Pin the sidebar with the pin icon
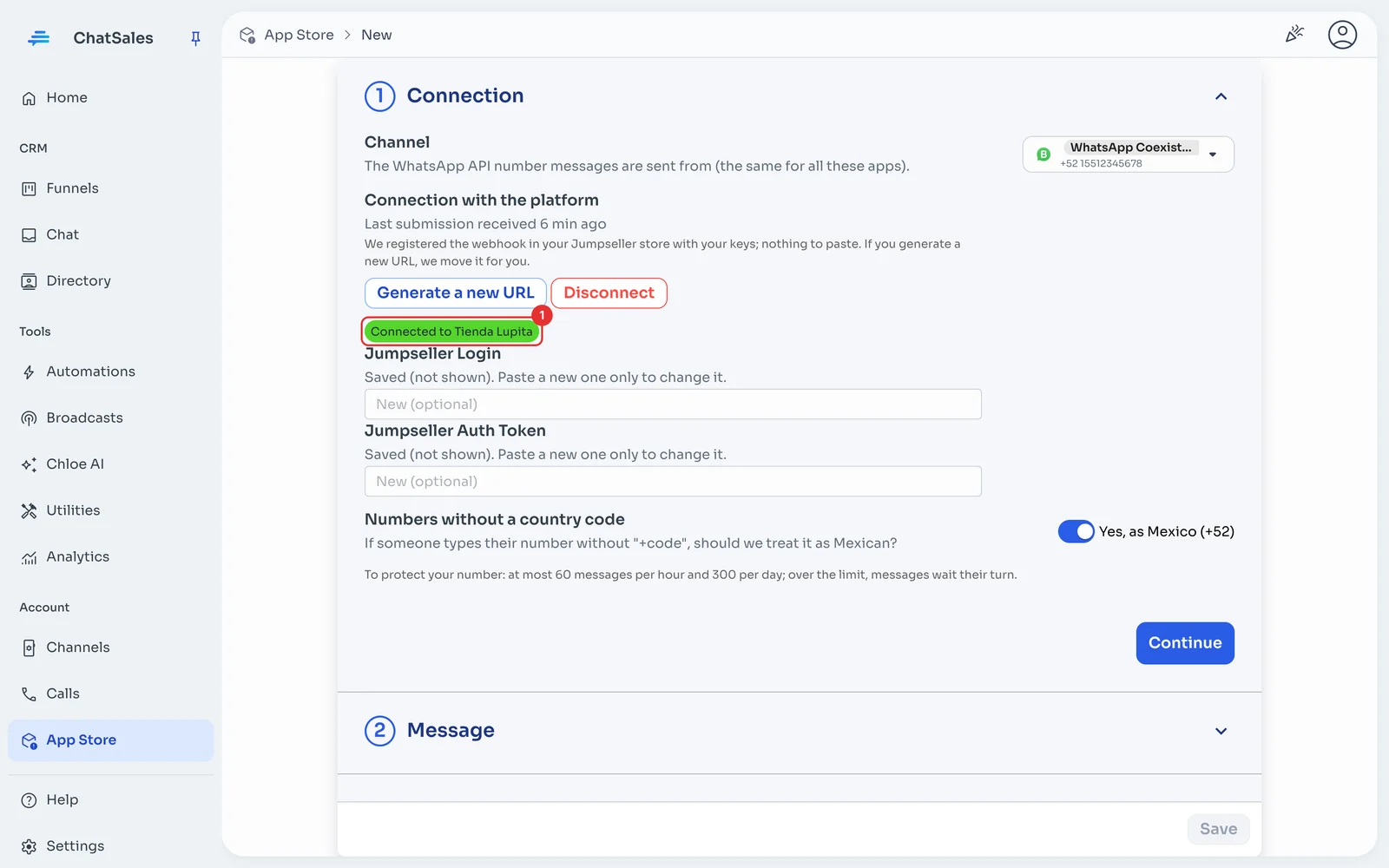Screen dimensions: 1389x868 point(195,38)
